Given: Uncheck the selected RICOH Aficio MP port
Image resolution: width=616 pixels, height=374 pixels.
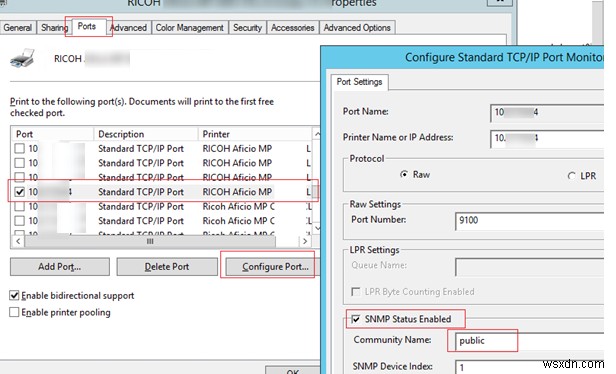Looking at the screenshot, I should coord(20,192).
